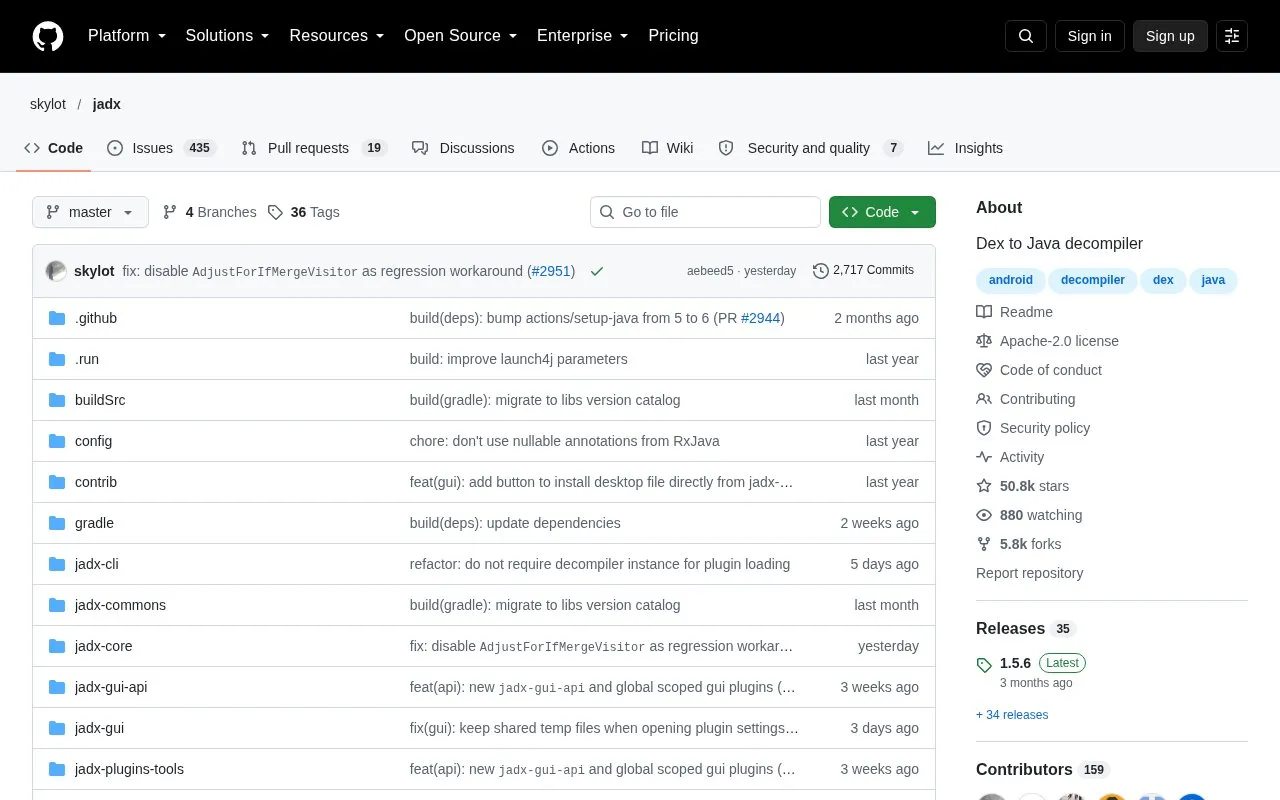
Task: Click the scale icon by Apache-2.0 license
Action: [984, 341]
